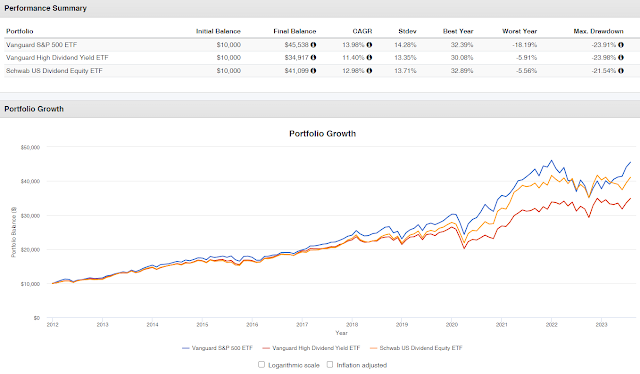
Task: Select the Vanguard High Dividend Yield ETF row name
Action: [x=57, y=58]
